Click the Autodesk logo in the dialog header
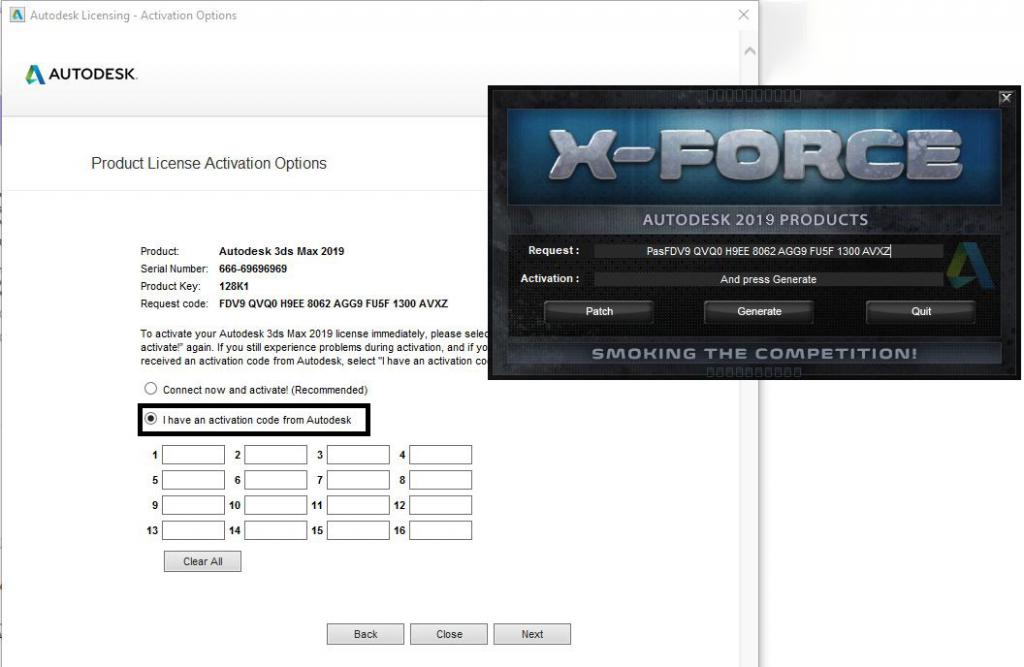Screen dimensions: 1024x667 [81, 74]
